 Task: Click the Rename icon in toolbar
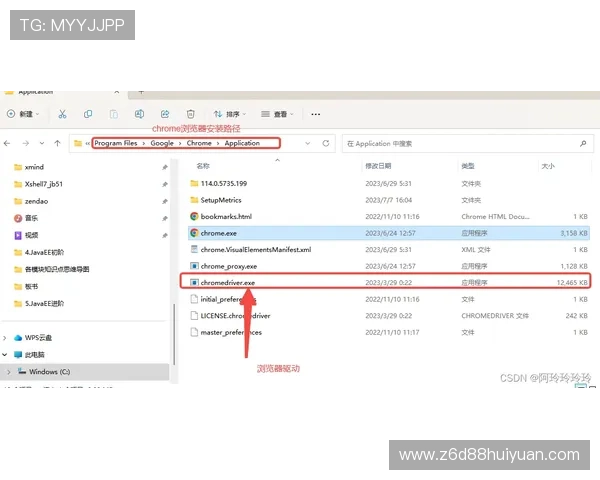(x=139, y=114)
